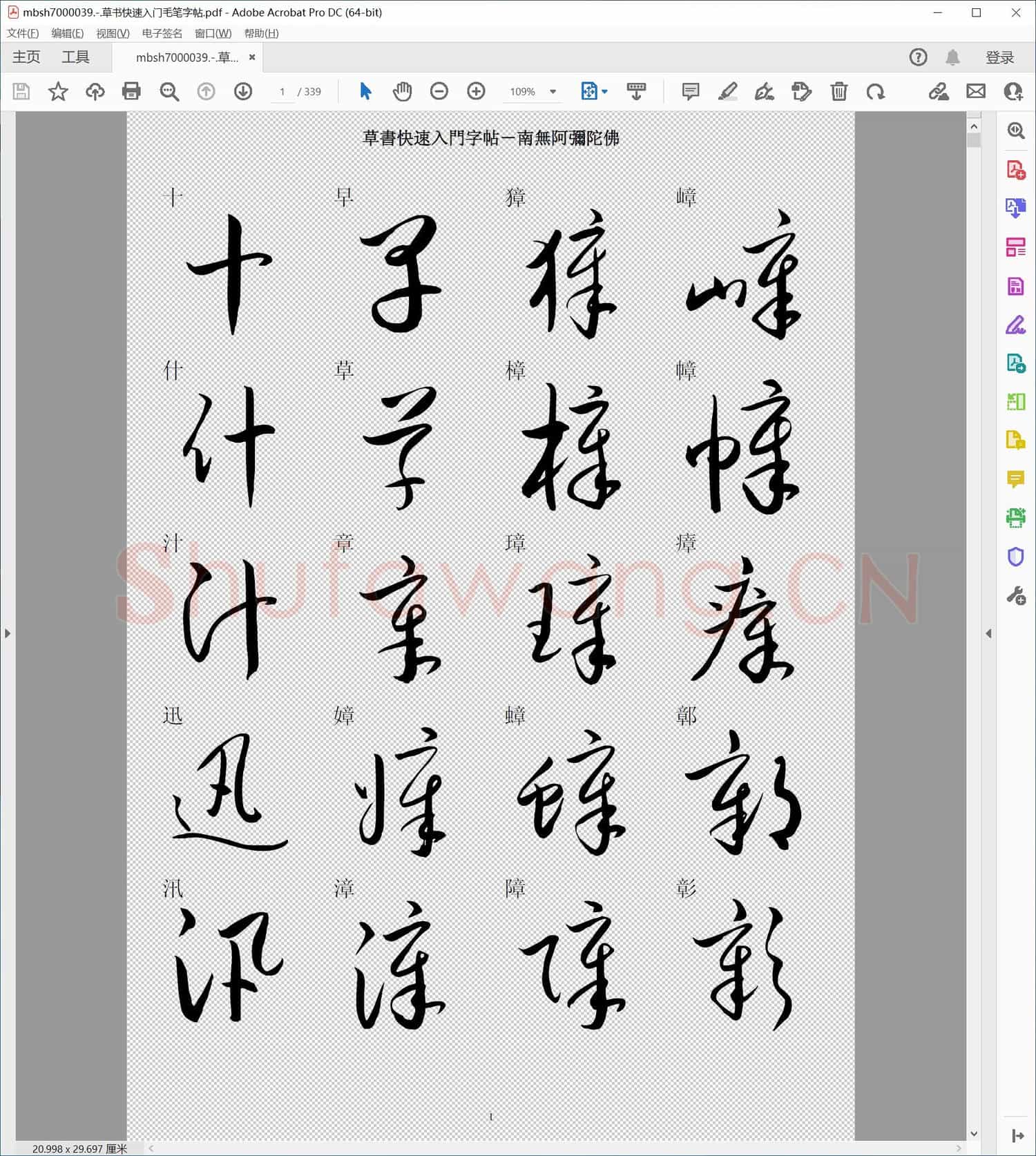Switch to the 主页 tab
This screenshot has width=1036, height=1156.
[26, 57]
